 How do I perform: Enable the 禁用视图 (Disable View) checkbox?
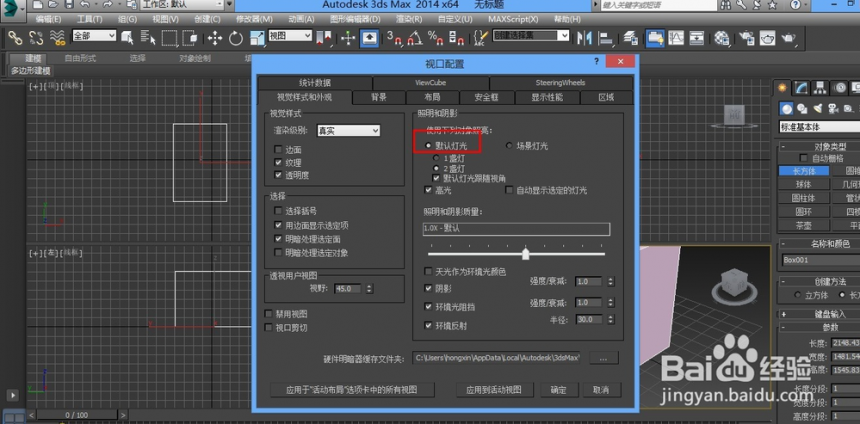pyautogui.click(x=269, y=314)
